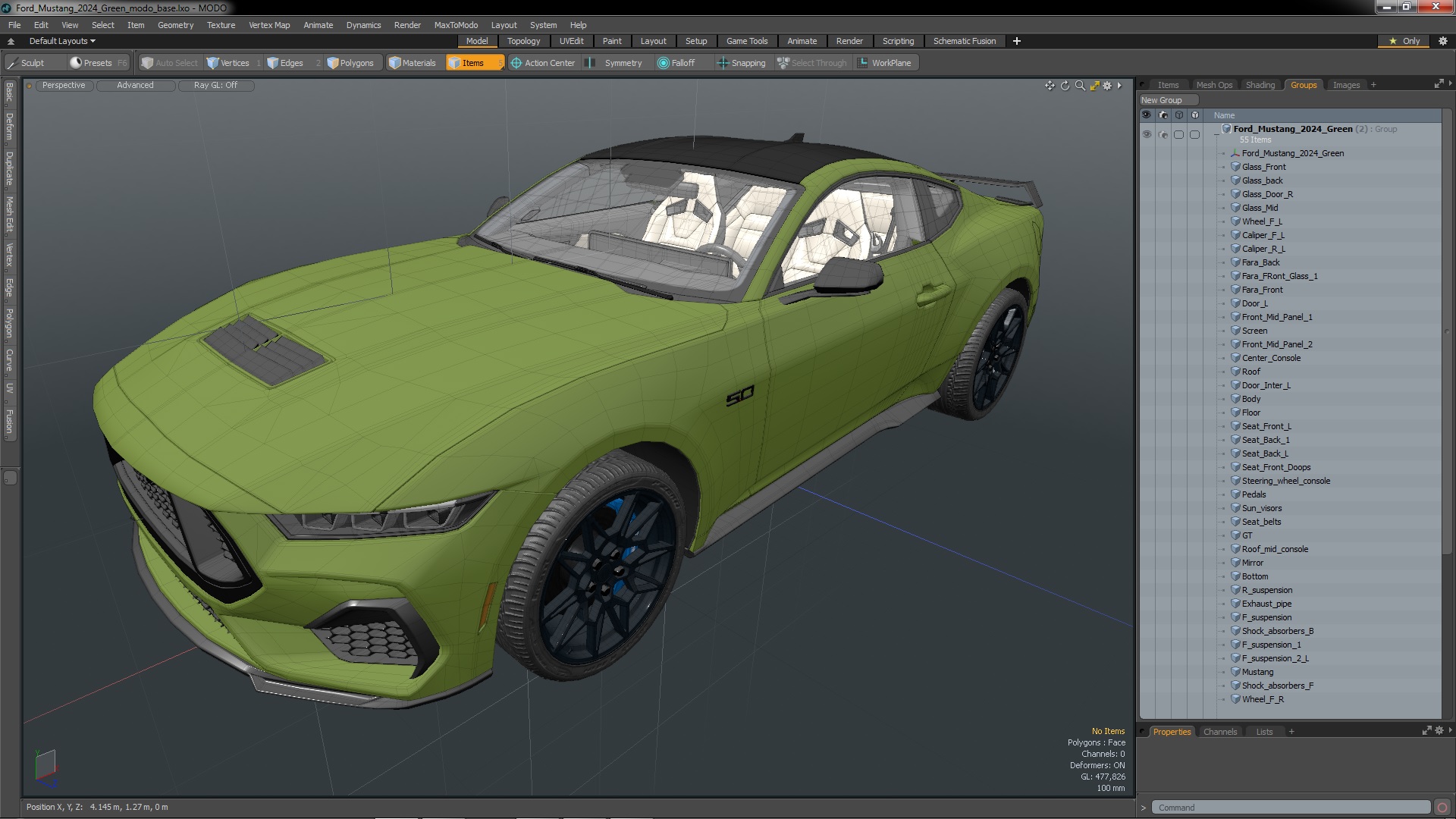Toggle first checkbox on the Ford_Mustang group row

(x=1178, y=134)
